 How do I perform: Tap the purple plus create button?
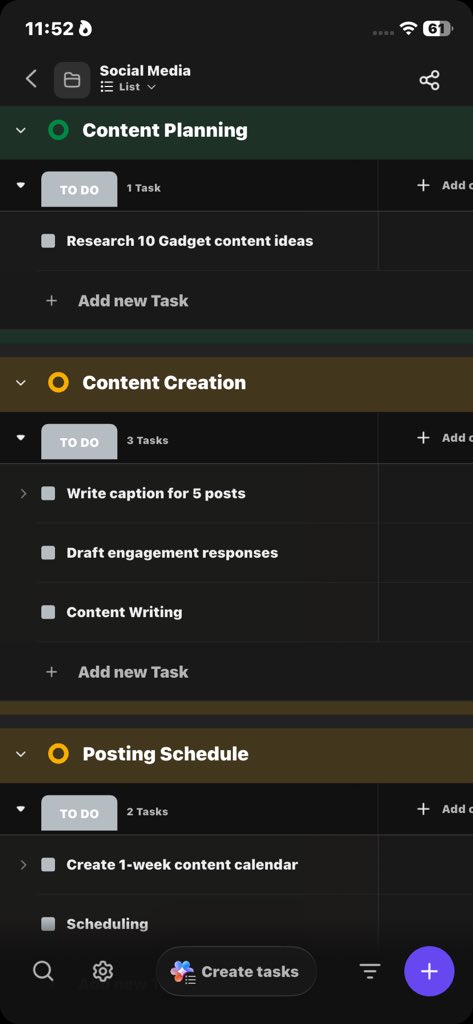point(429,971)
